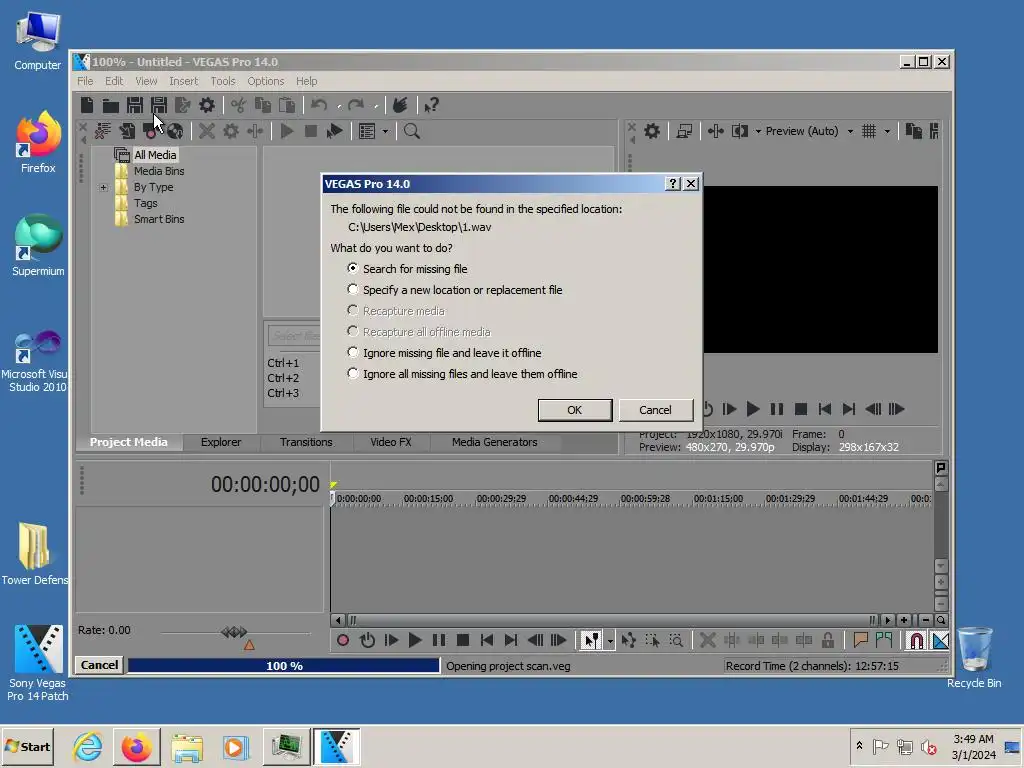The image size is (1024, 768).
Task: Click the Insert Region icon in the timeline toolbar
Action: [884, 641]
